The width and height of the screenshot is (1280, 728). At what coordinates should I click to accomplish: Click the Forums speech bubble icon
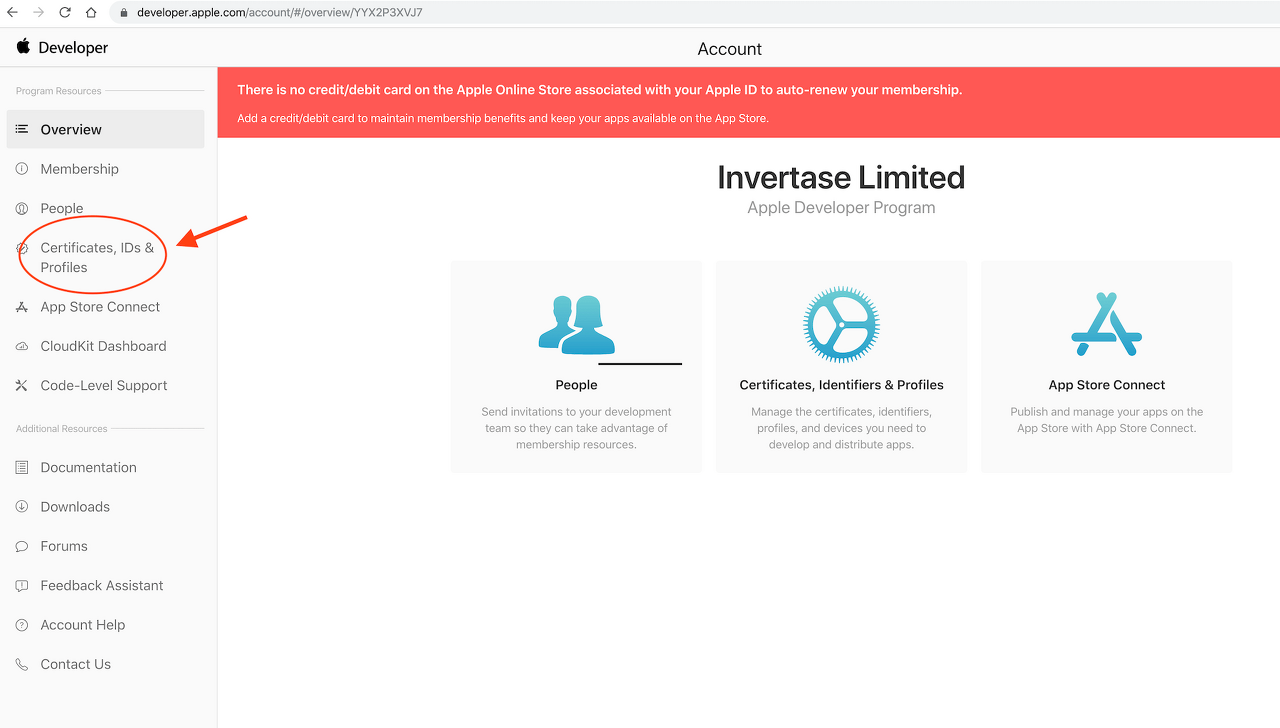[x=22, y=546]
